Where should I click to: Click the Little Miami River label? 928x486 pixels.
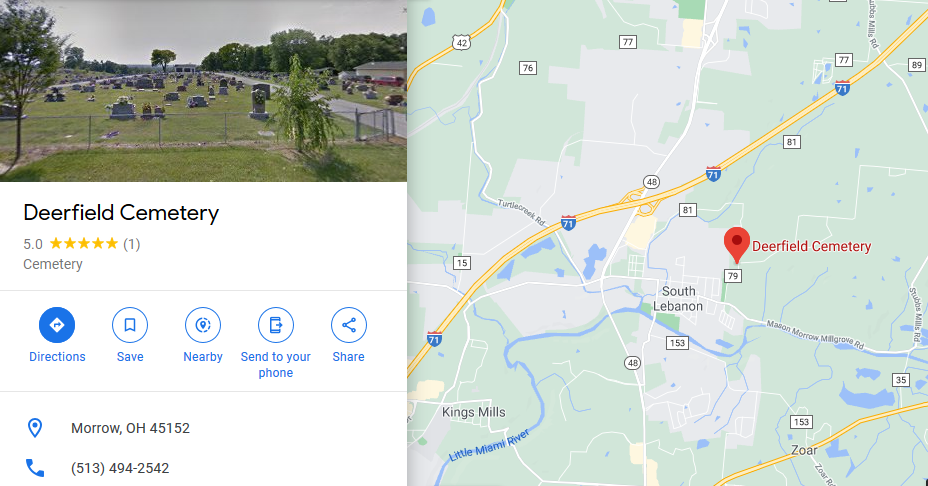489,446
